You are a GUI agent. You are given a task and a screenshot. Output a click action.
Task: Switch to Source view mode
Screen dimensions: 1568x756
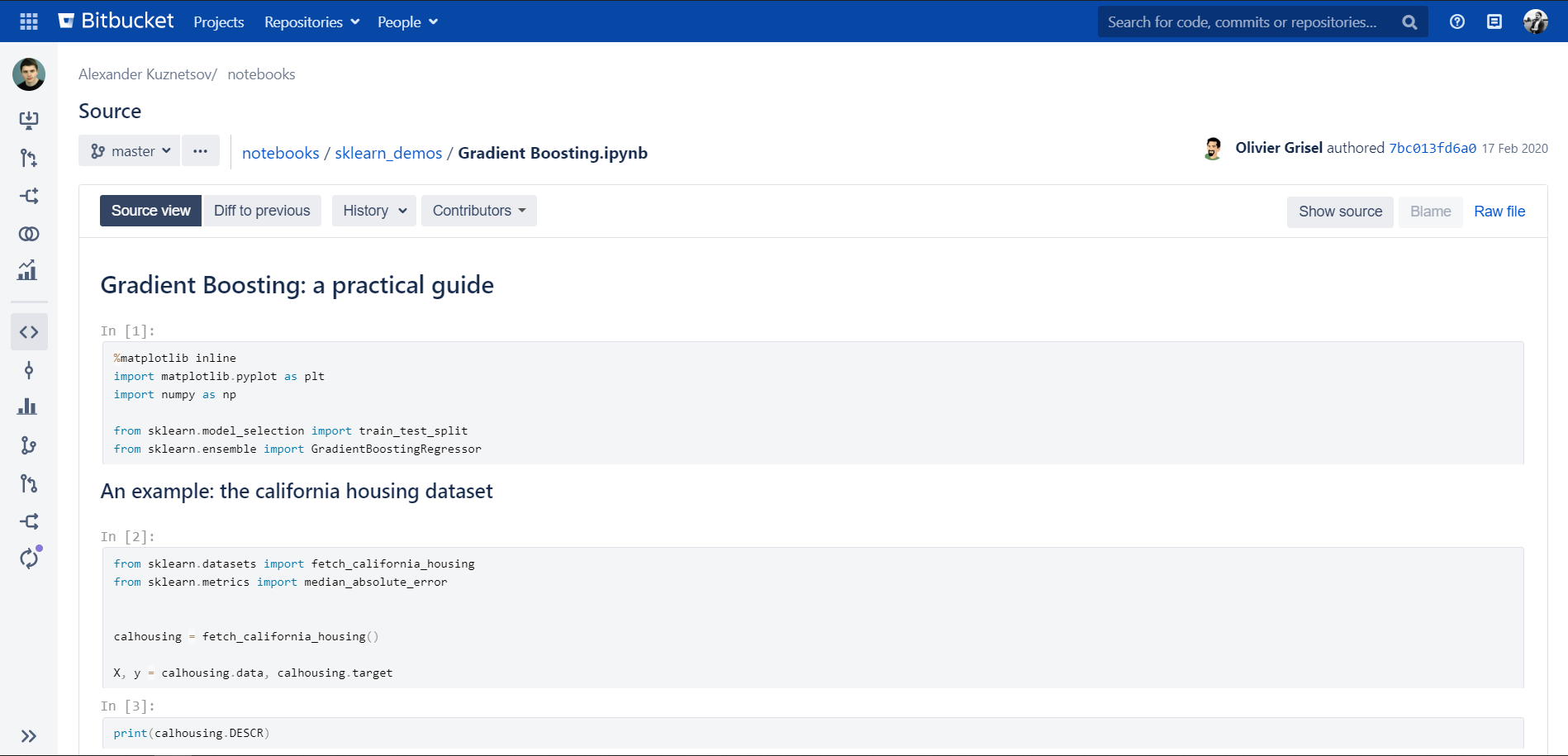[x=150, y=211]
